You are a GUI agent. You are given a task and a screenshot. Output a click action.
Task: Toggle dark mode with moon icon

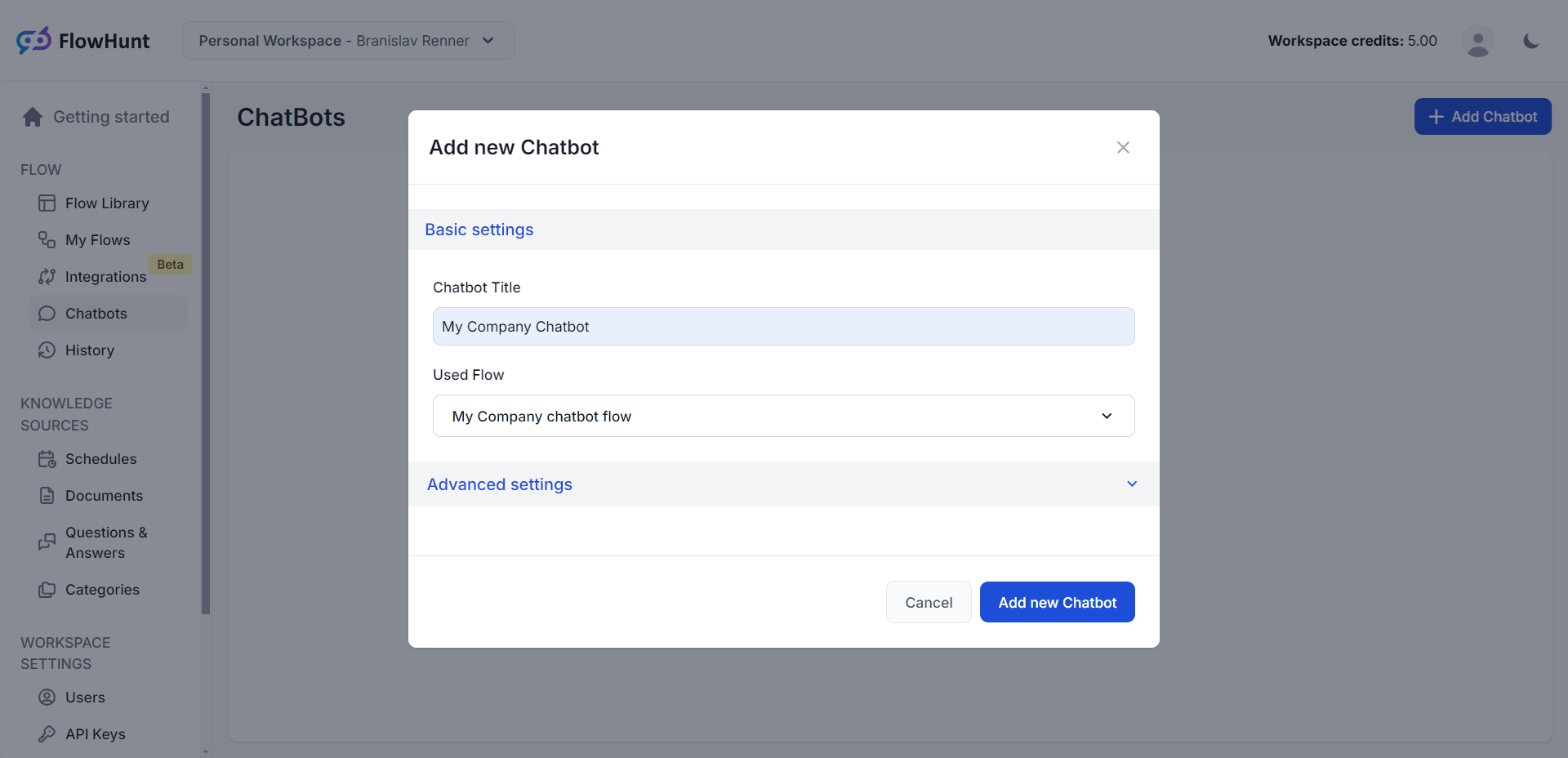1531,41
